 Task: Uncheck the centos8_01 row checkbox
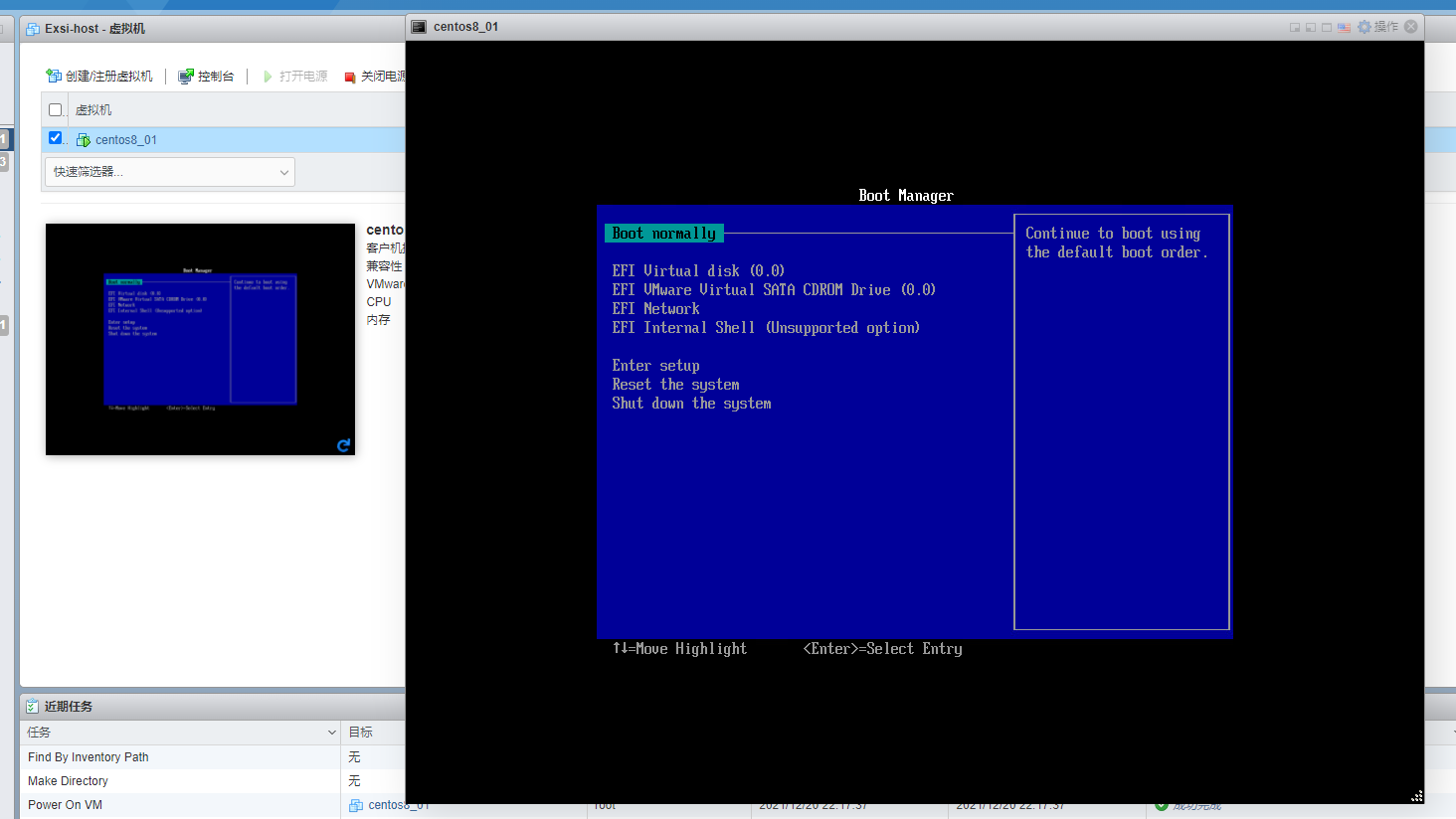(x=56, y=138)
